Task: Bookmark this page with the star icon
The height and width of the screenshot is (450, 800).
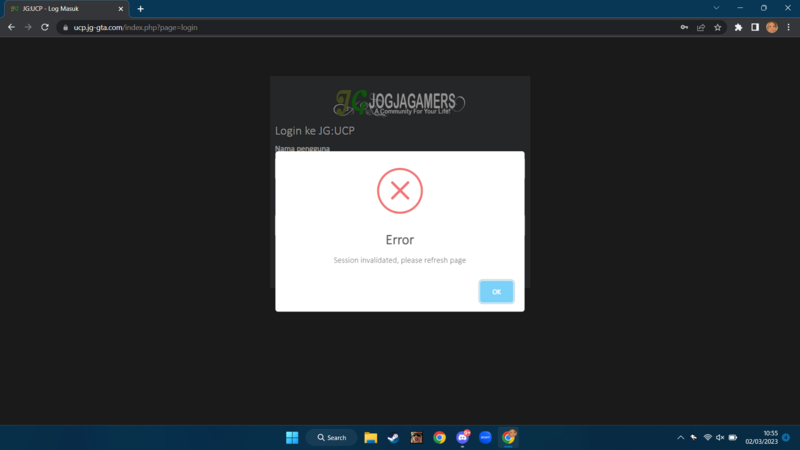Action: tap(718, 28)
